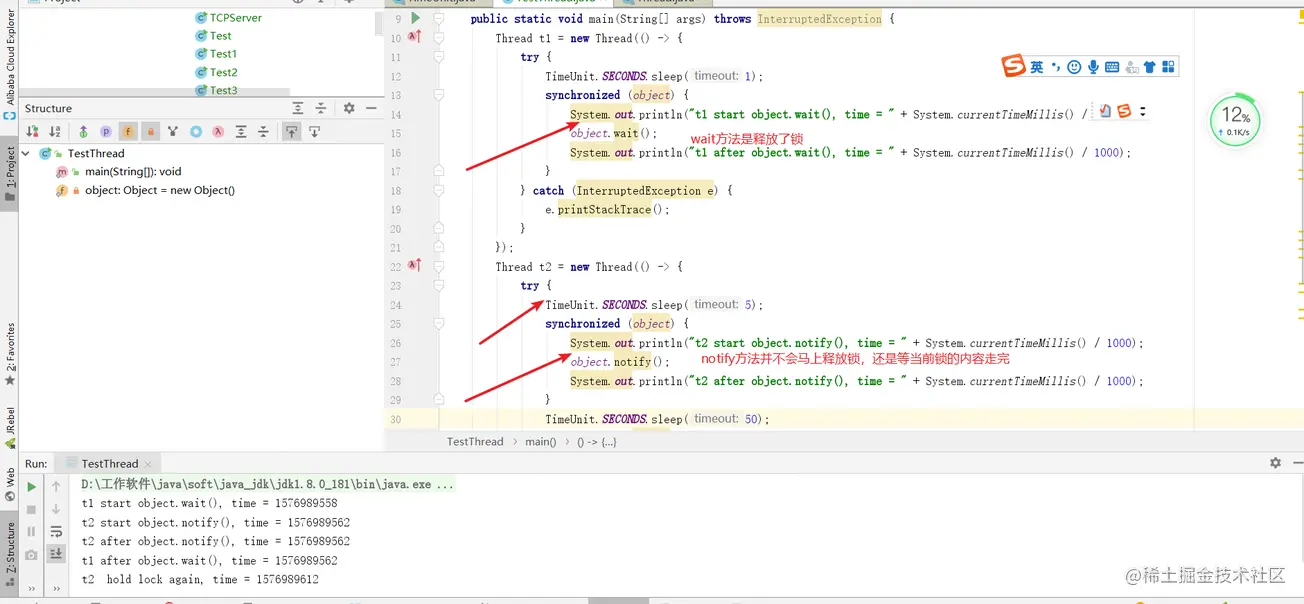Toggle Show Properties in Structure
Image resolution: width=1304 pixels, height=604 pixels.
pos(105,131)
